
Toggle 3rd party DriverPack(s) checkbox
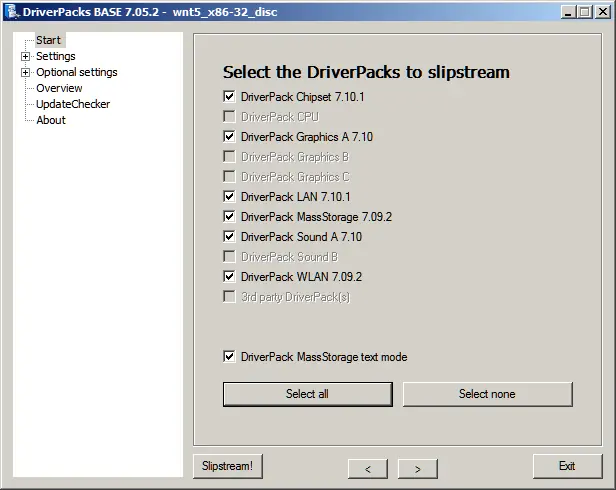pos(229,297)
